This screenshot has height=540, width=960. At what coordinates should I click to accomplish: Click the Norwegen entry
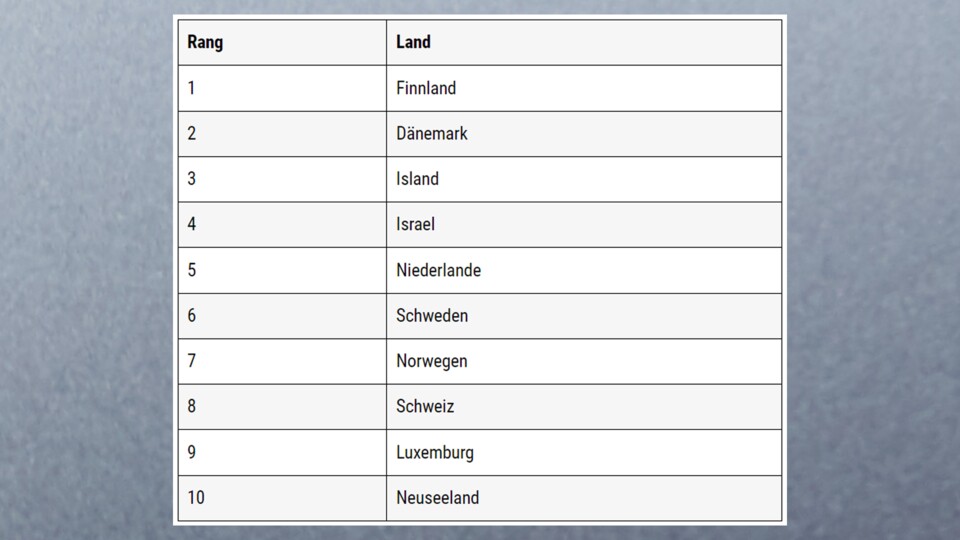point(432,361)
